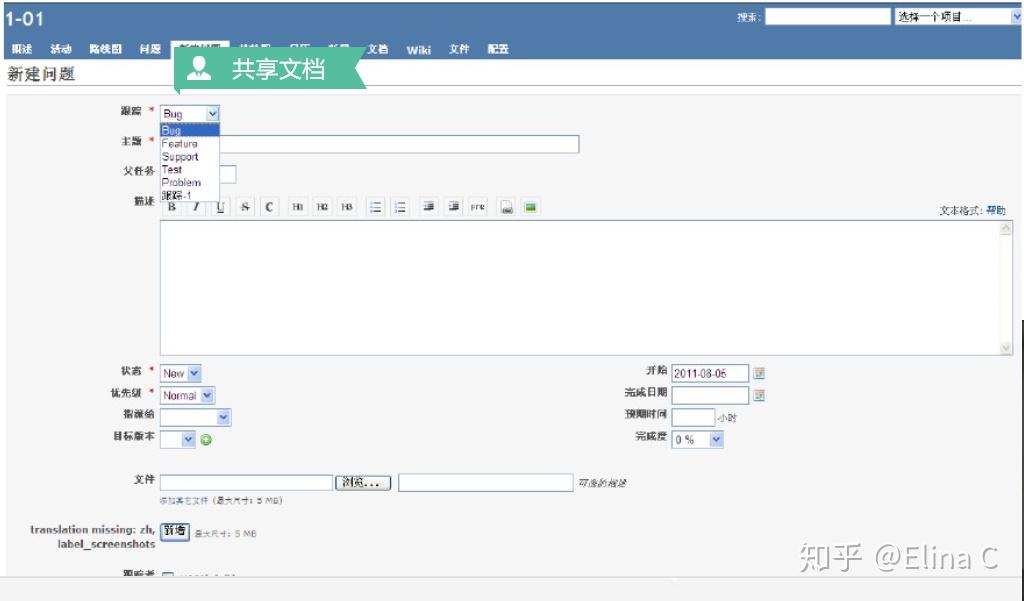
Task: Open the 活动 menu tab
Action: tap(61, 48)
